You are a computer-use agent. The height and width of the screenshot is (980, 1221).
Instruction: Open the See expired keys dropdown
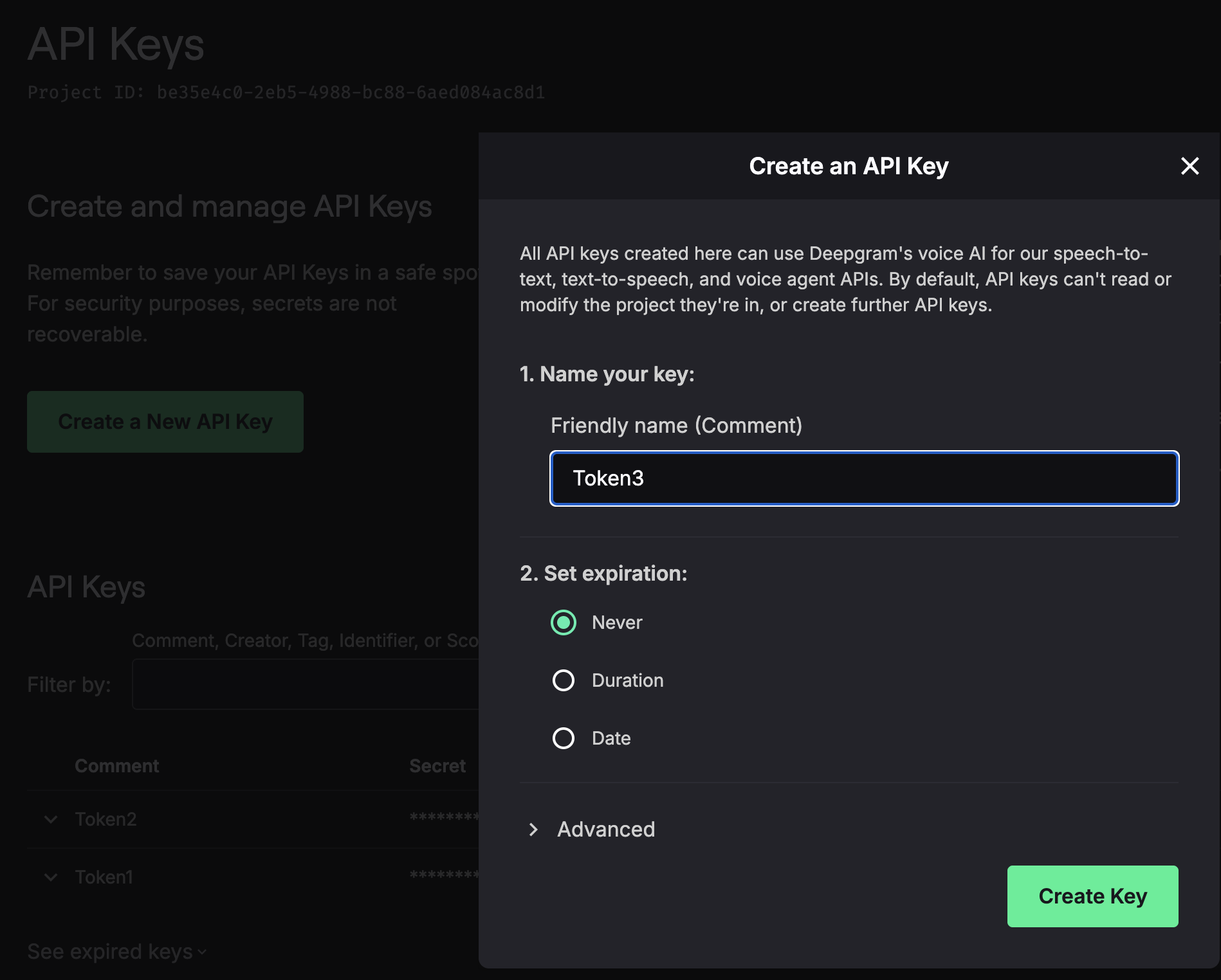116,952
